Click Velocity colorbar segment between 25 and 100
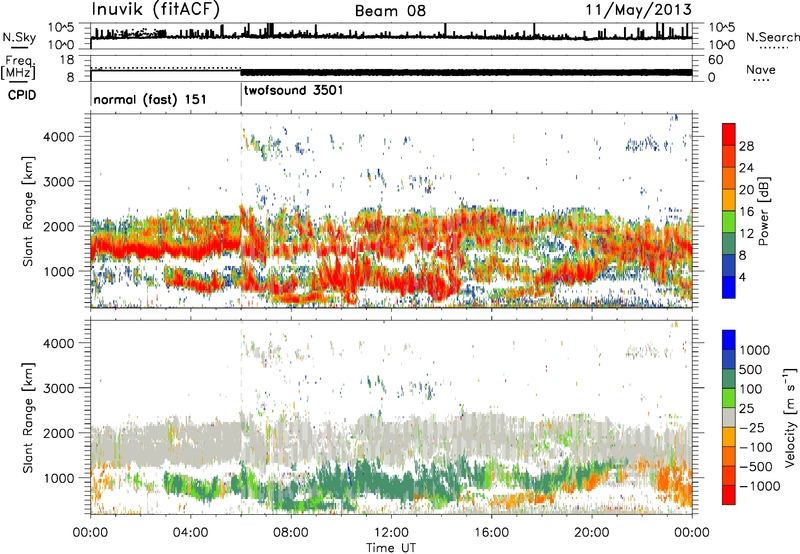800x554 pixels. pos(729,398)
